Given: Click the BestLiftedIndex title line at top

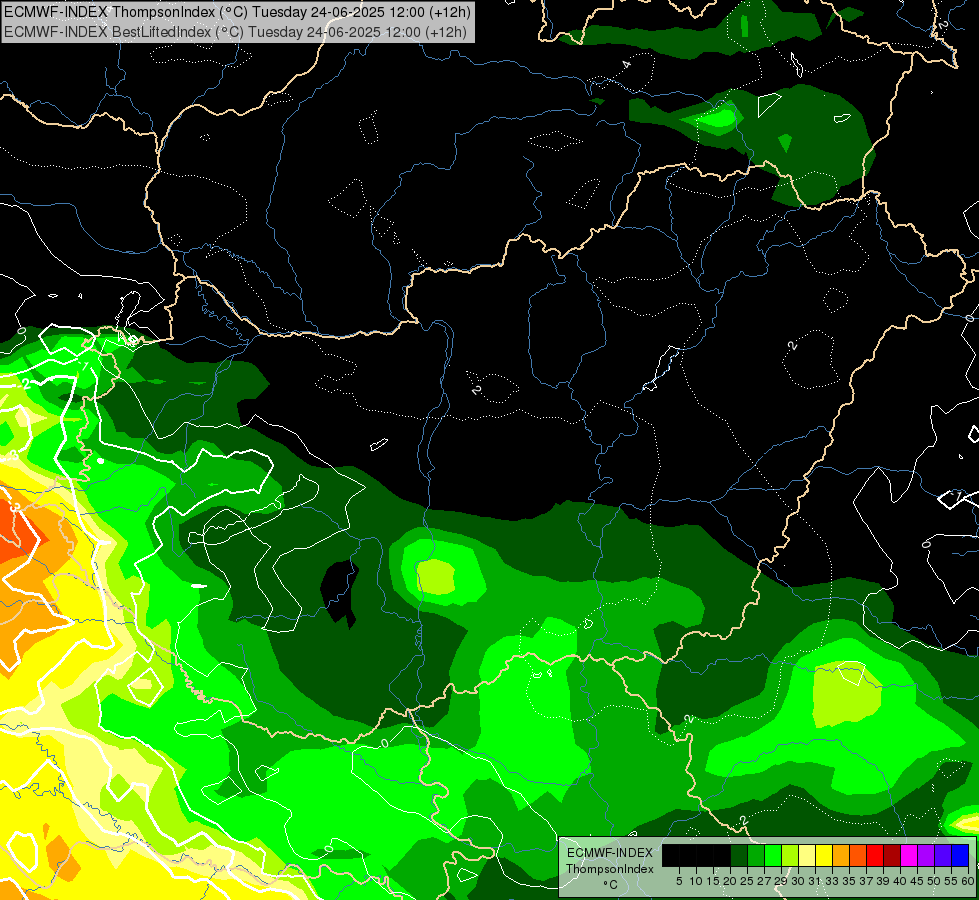Looking at the screenshot, I should (x=235, y=31).
